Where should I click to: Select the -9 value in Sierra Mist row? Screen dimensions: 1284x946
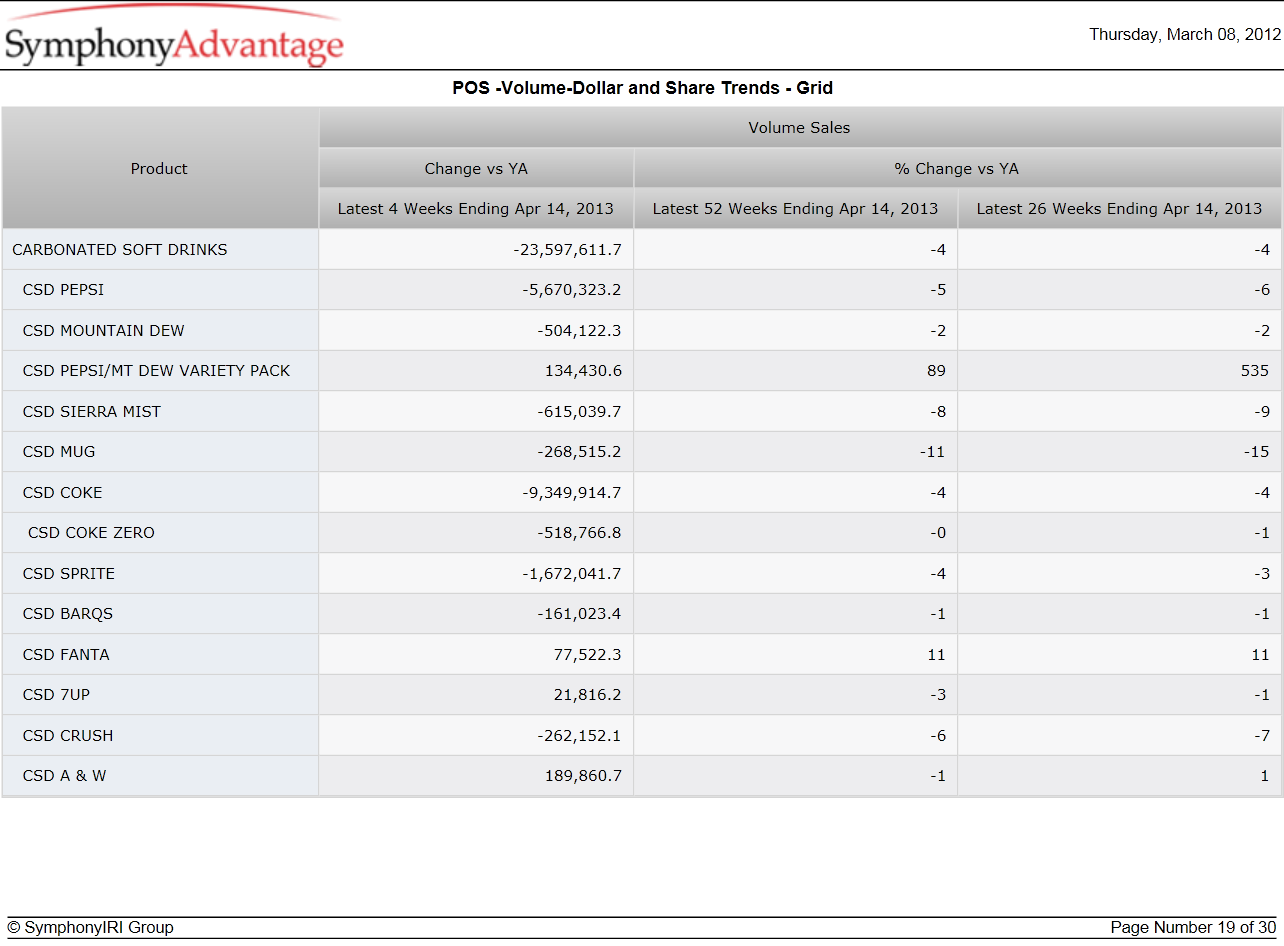[x=1261, y=412]
